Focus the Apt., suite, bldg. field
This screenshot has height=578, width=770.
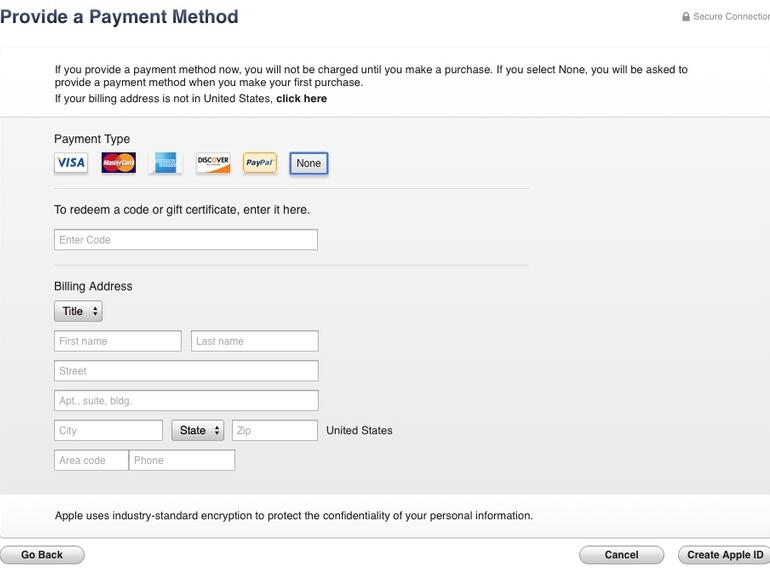pyautogui.click(x=186, y=401)
